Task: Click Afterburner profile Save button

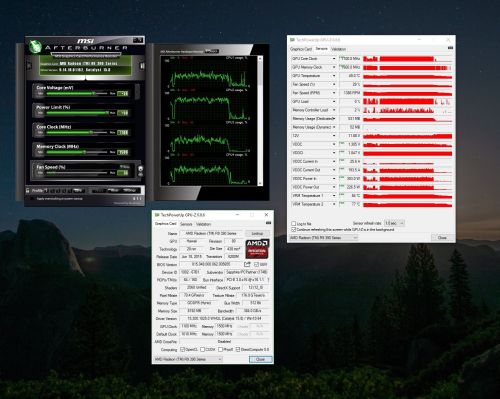Action: (78, 190)
